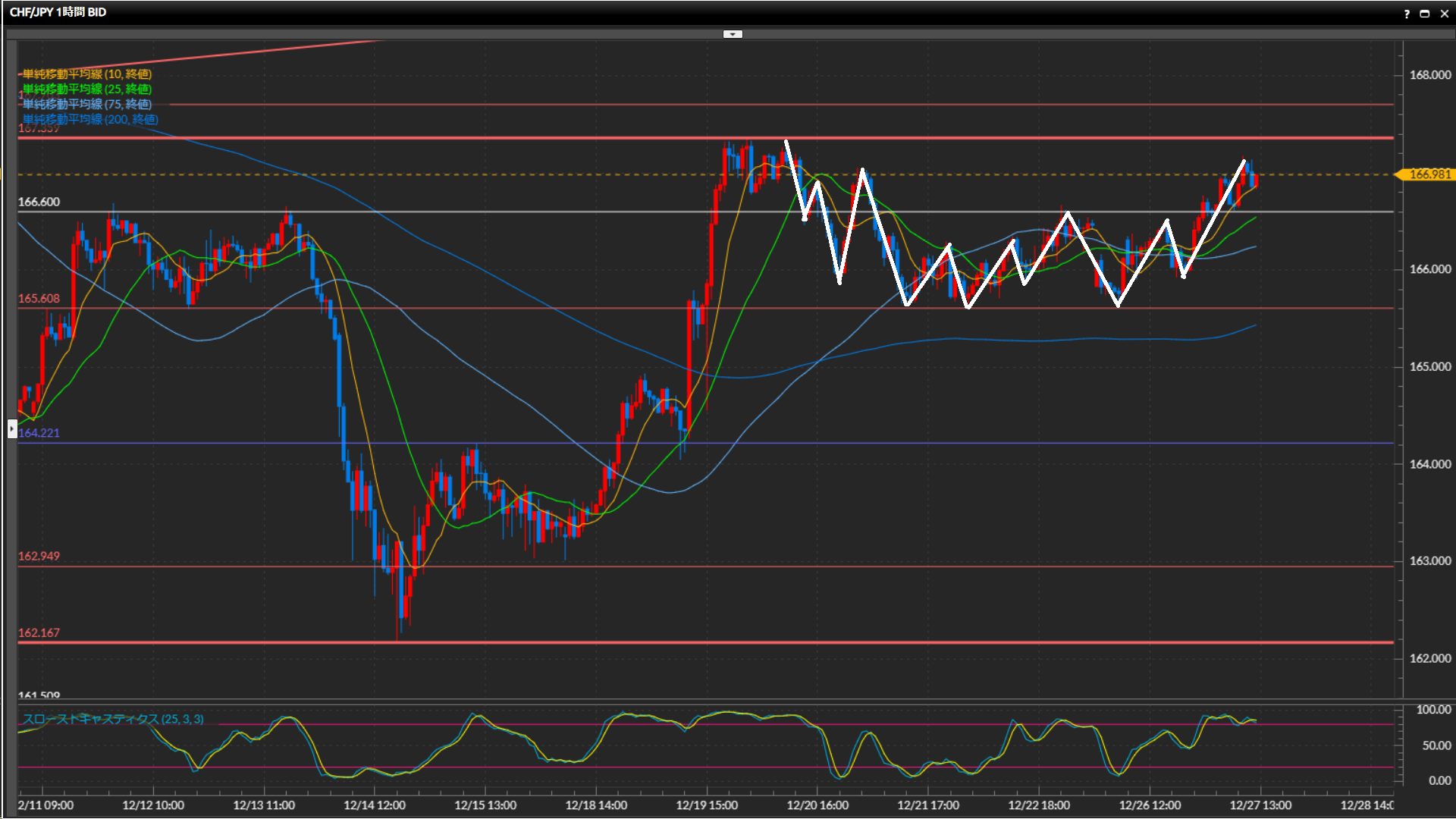Select the green 25-period moving average label
The width and height of the screenshot is (1456, 819).
[86, 89]
